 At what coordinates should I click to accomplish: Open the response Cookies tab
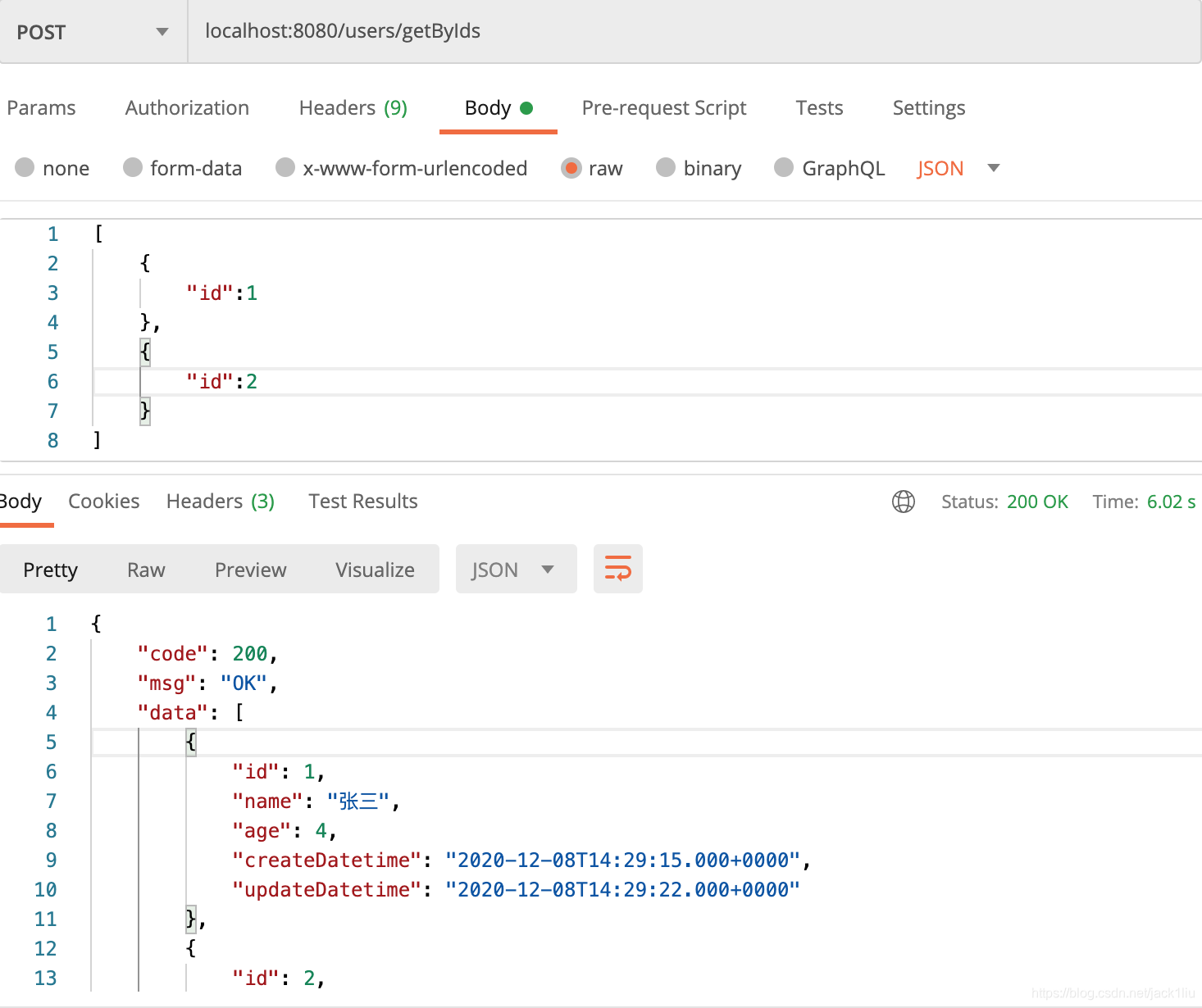click(104, 502)
